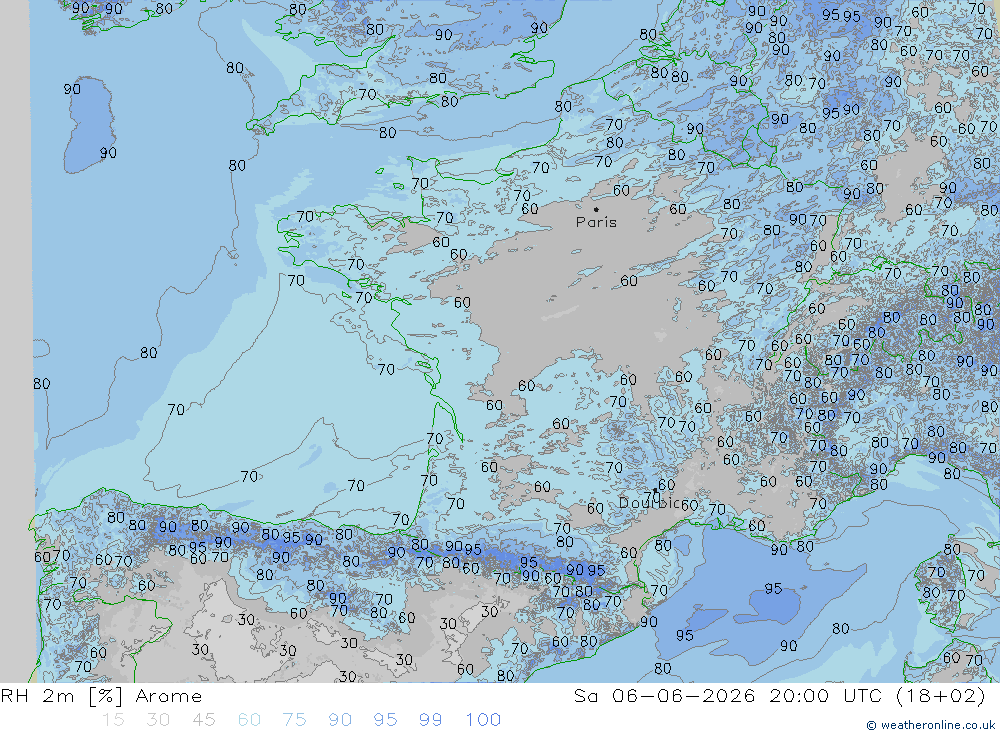This screenshot has height=733, width=1000.
Task: Select the legend value 75
Action: point(295,720)
